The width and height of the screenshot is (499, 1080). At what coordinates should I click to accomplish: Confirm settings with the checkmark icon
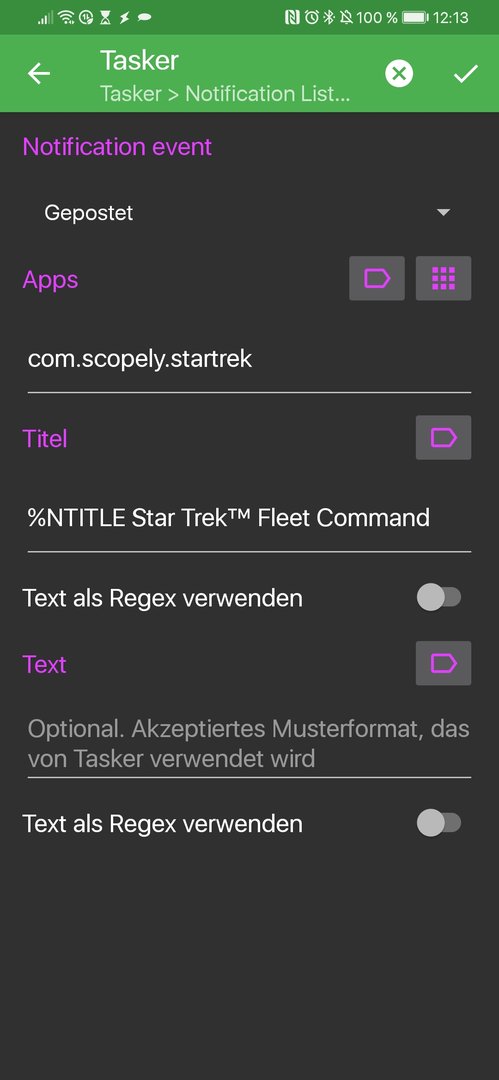[x=466, y=74]
